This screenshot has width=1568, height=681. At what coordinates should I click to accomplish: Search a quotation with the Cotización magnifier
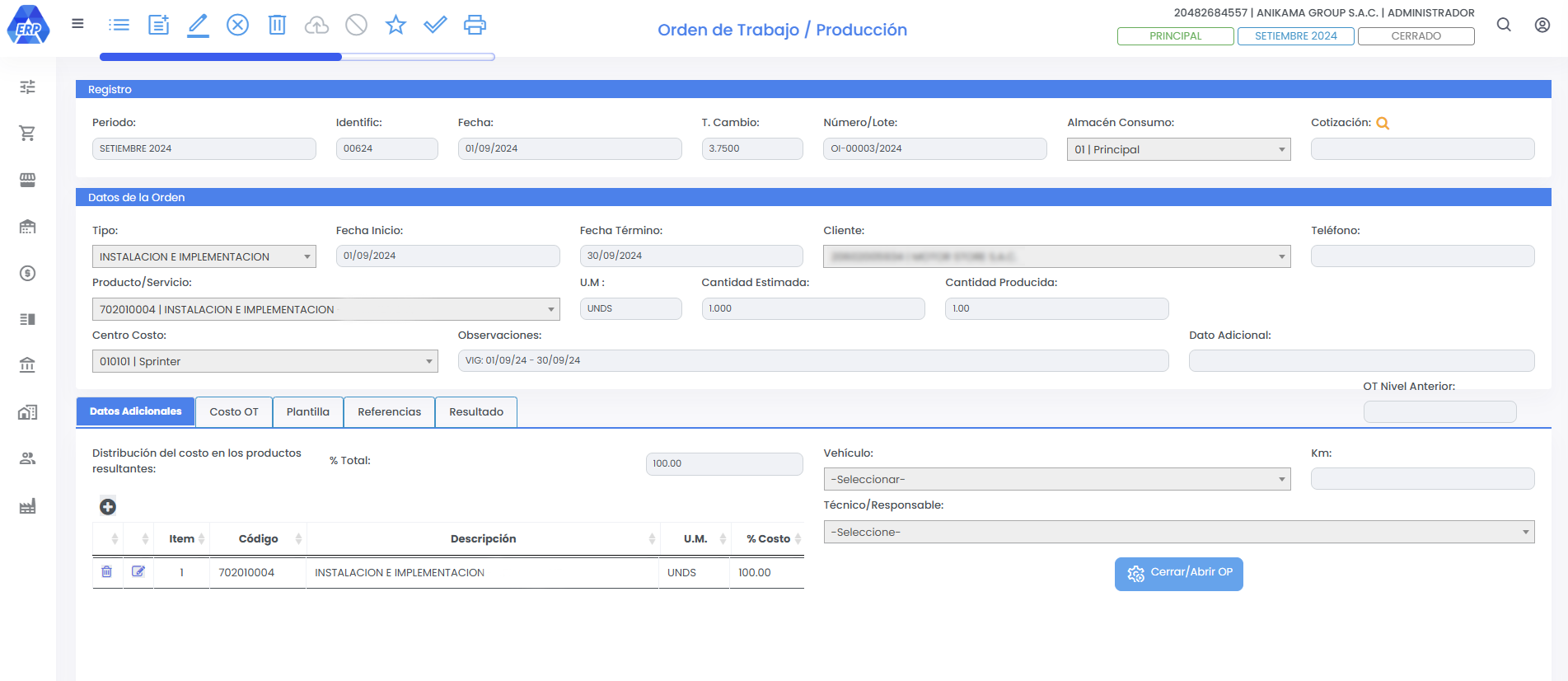tap(1383, 123)
